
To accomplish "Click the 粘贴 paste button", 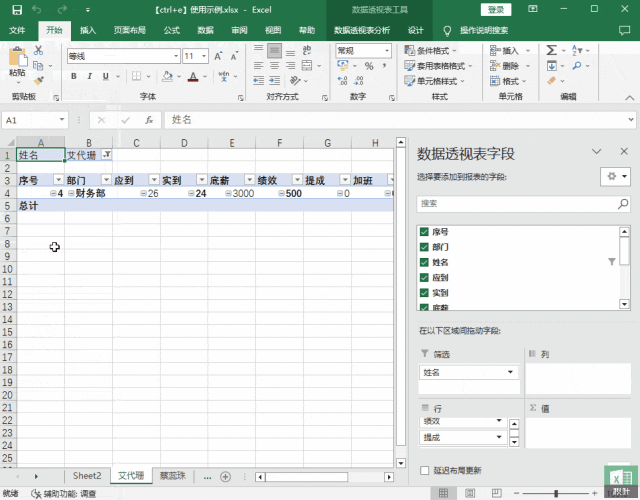I will coord(17,63).
